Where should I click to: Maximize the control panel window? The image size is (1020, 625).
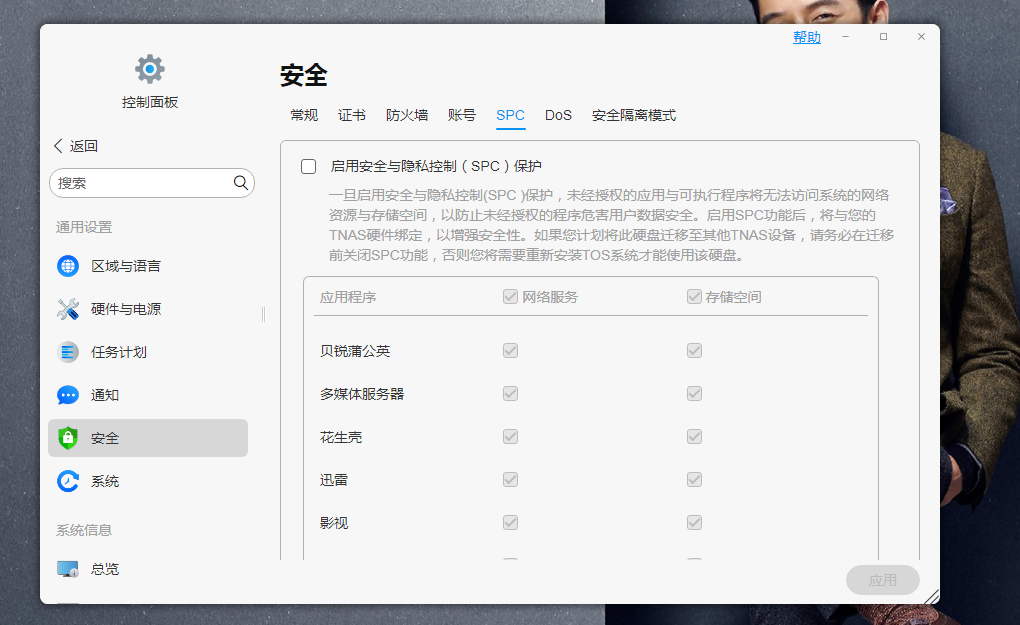tap(883, 36)
